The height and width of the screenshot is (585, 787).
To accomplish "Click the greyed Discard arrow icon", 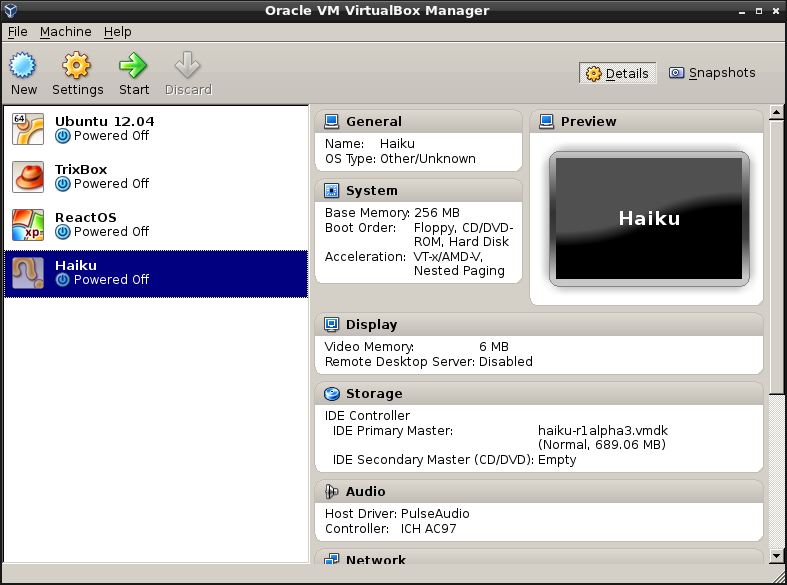I will [x=188, y=65].
